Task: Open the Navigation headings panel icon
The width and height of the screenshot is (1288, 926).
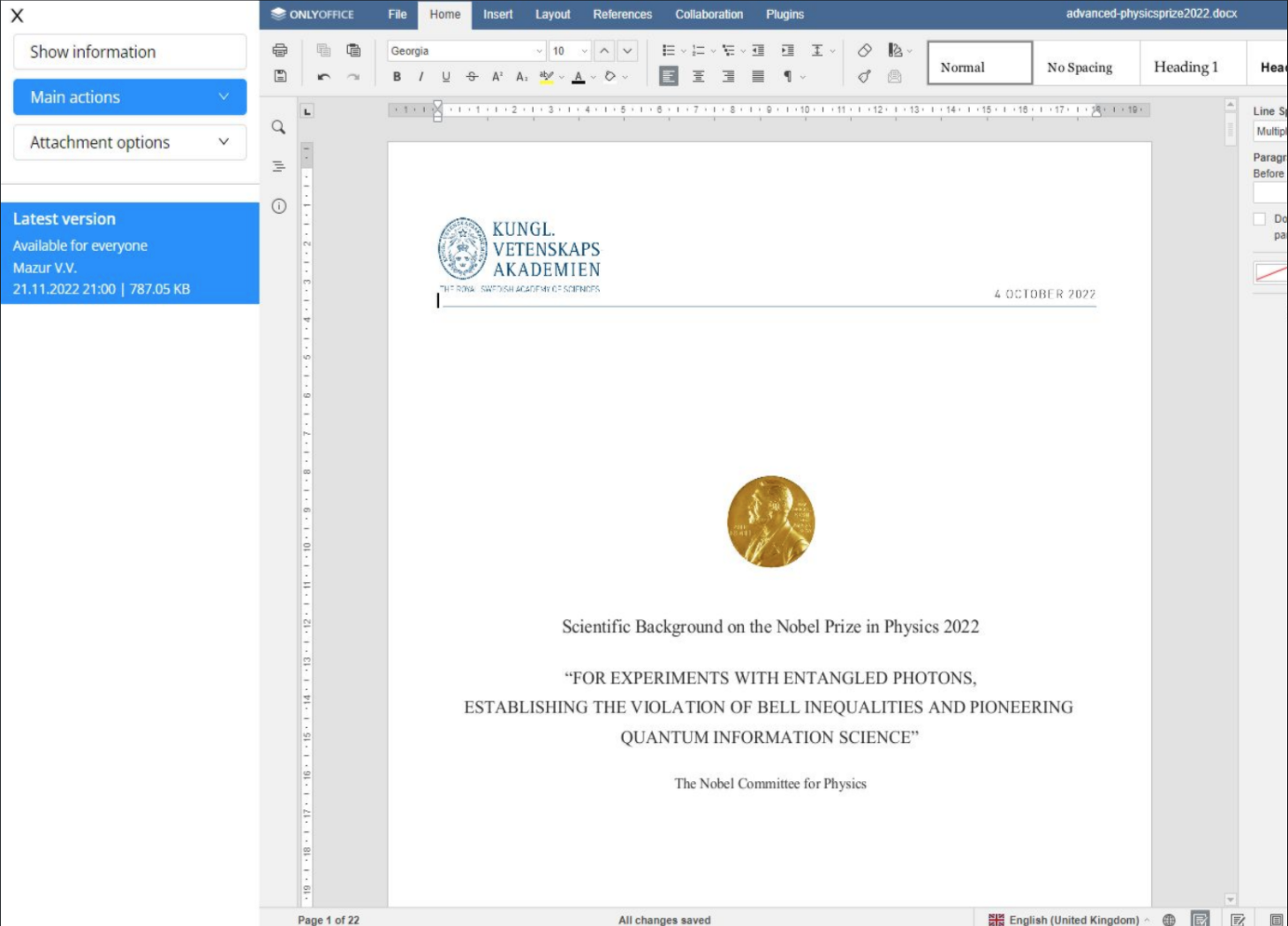Action: (278, 166)
